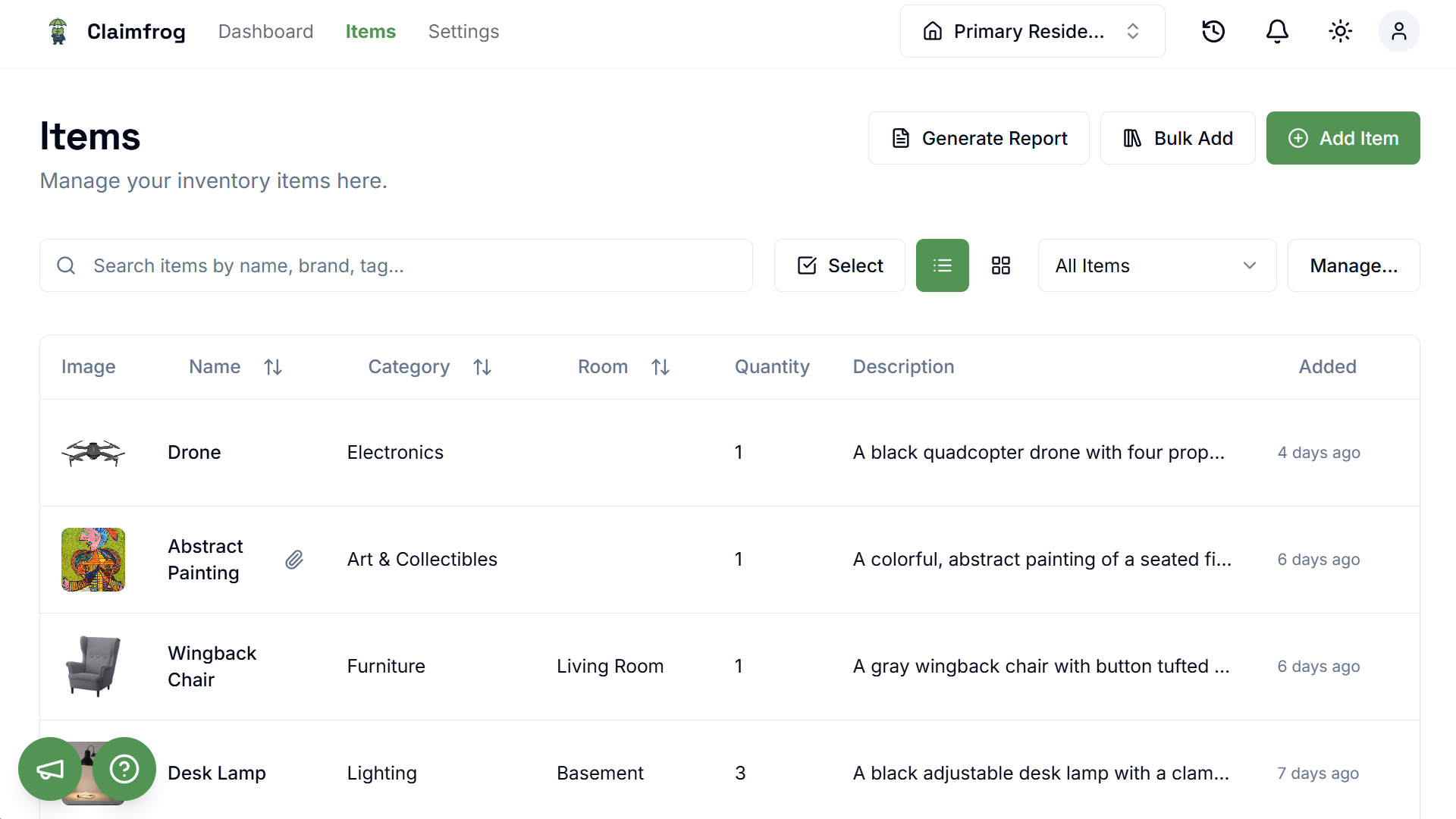Viewport: 1456px width, 819px height.
Task: Focus the search items input field
Action: click(x=409, y=265)
